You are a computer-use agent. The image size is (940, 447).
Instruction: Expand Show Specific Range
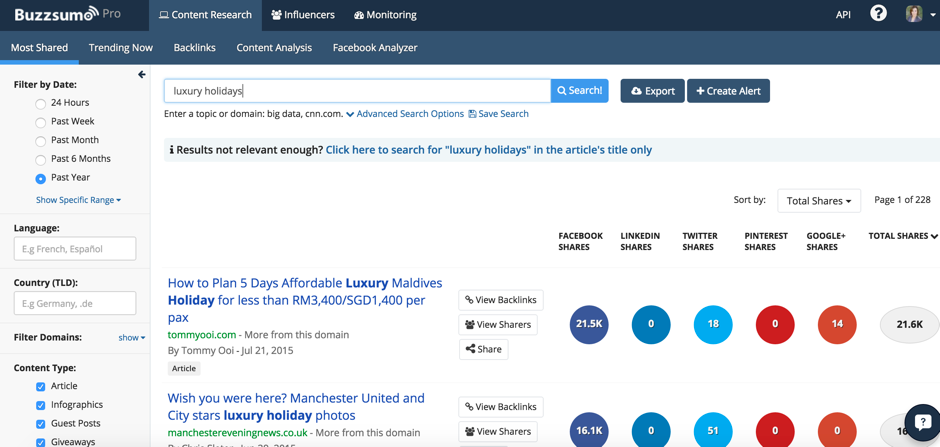click(78, 200)
